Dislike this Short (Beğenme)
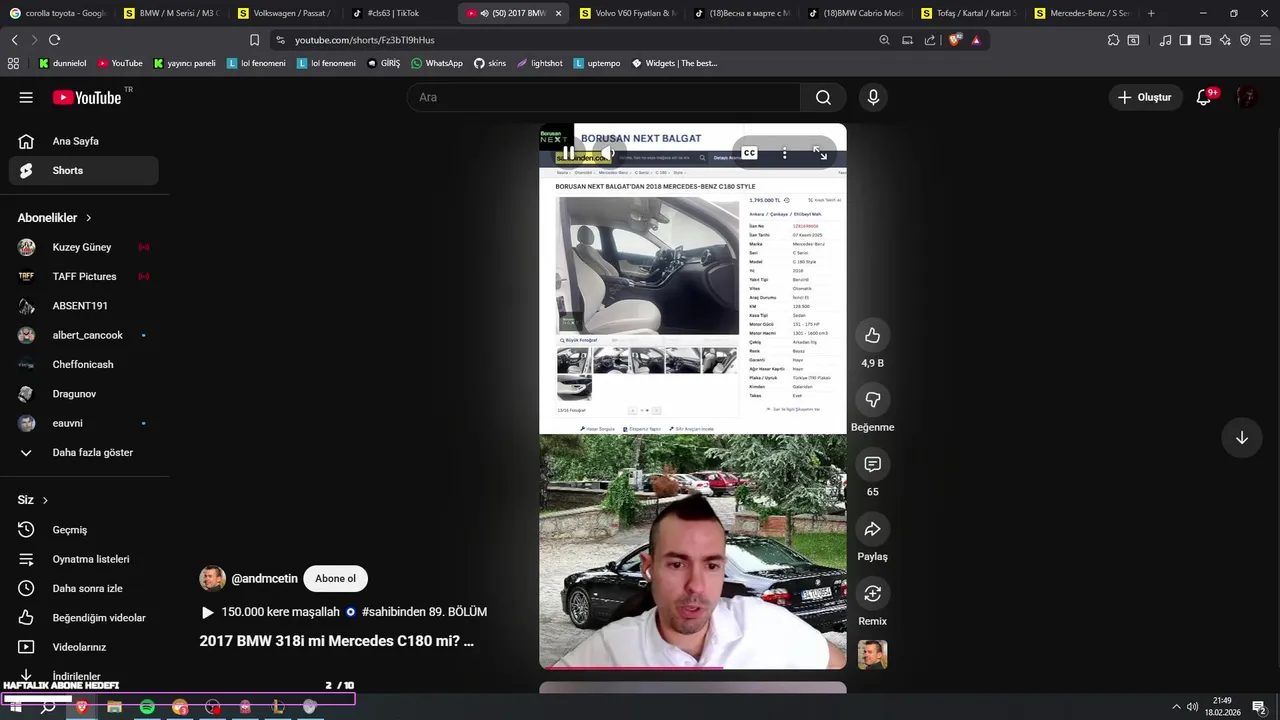This screenshot has height=720, width=1280. 872,400
